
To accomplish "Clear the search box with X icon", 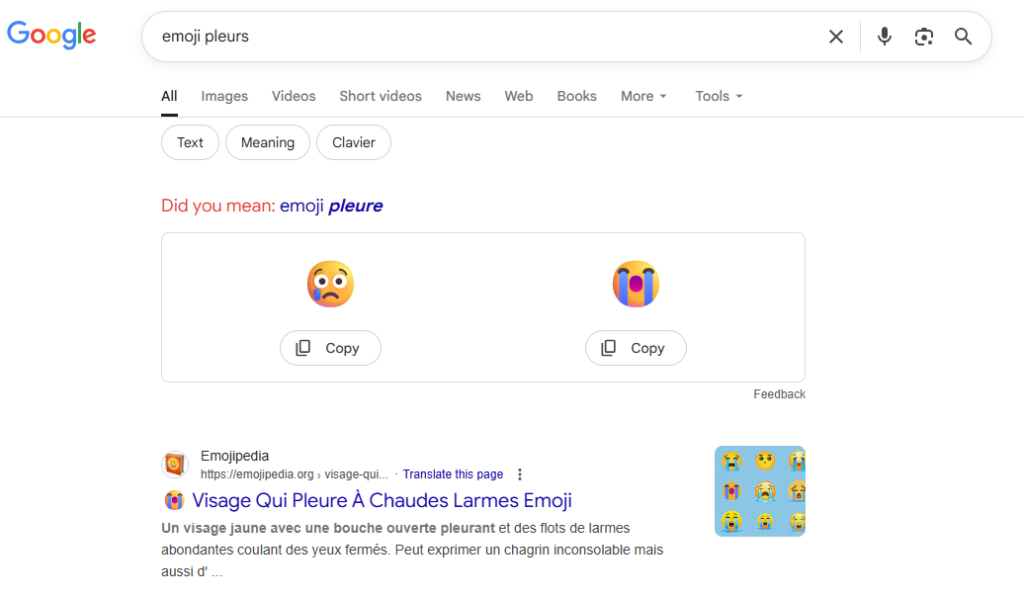I will coord(836,37).
